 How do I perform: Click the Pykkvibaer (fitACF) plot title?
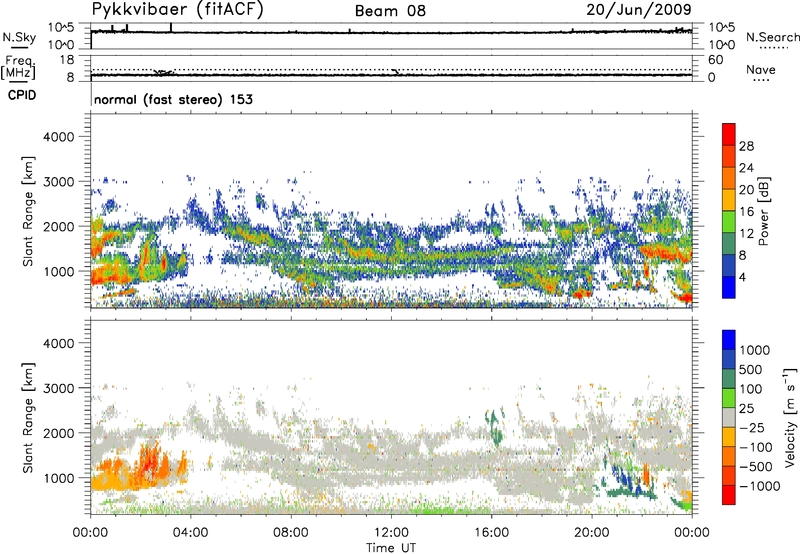tap(177, 10)
